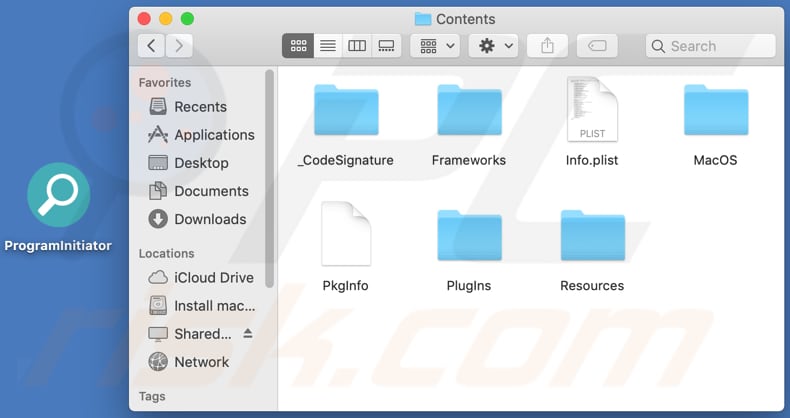Image resolution: width=790 pixels, height=418 pixels.
Task: Switch to list view
Action: pos(327,46)
